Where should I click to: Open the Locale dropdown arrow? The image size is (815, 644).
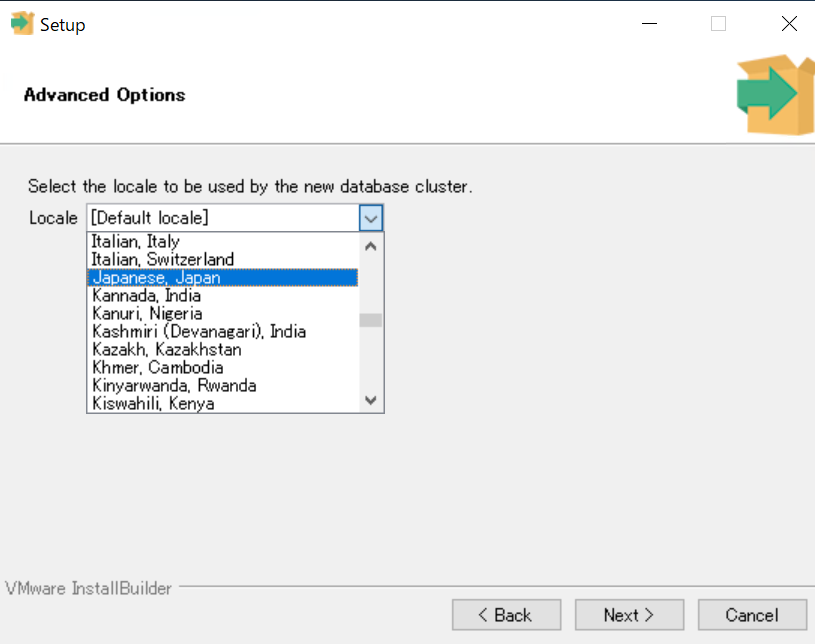[x=371, y=218]
